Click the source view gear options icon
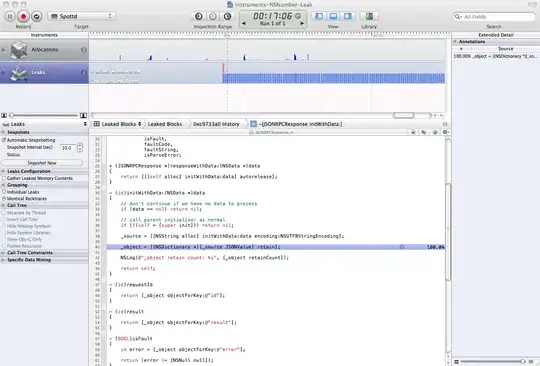The width and height of the screenshot is (540, 366). click(x=445, y=132)
